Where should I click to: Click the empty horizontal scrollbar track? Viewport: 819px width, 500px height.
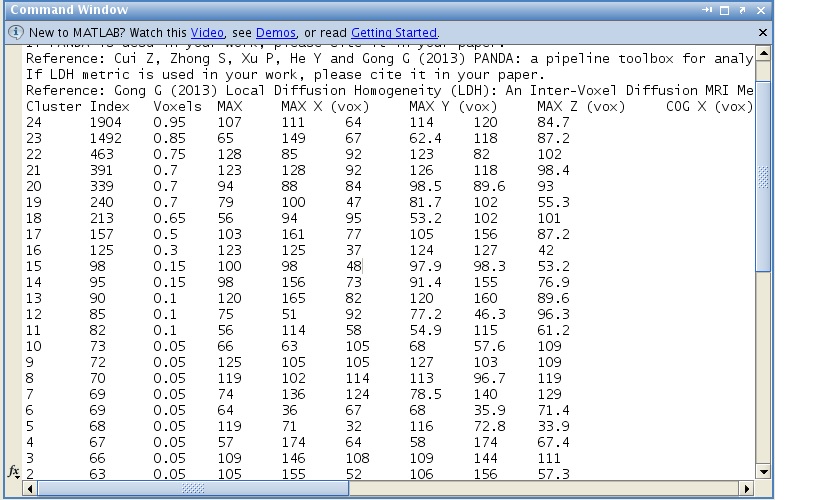550,488
